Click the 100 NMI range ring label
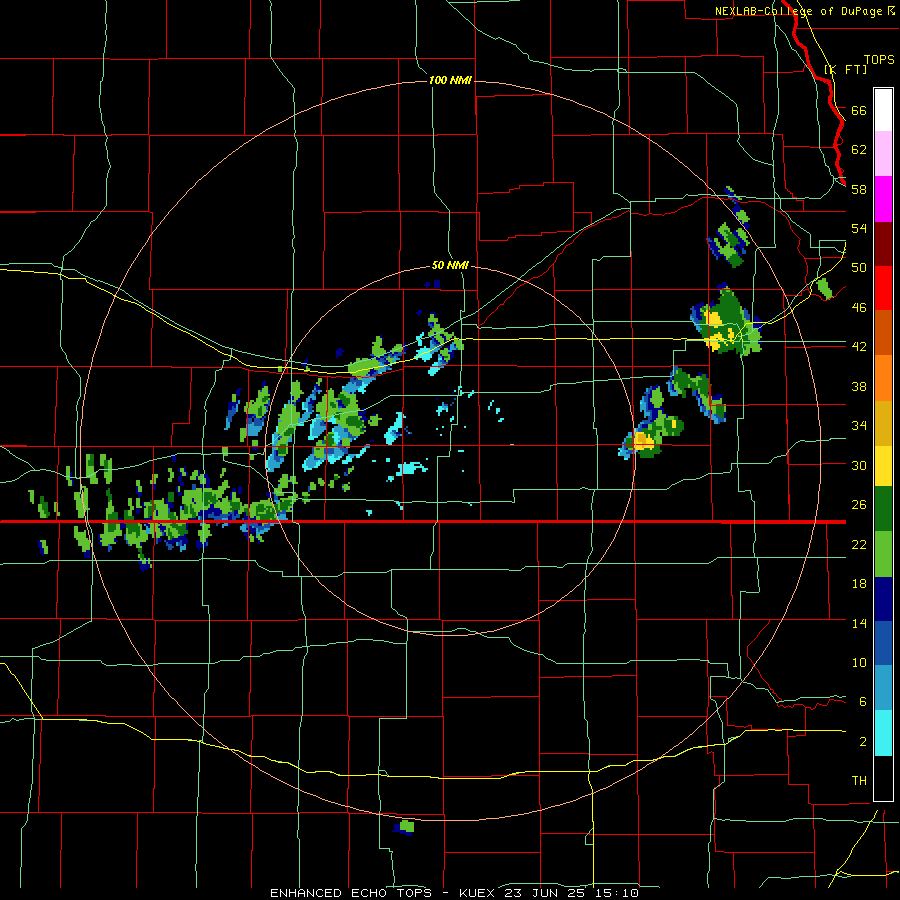The image size is (900, 900). coord(450,80)
